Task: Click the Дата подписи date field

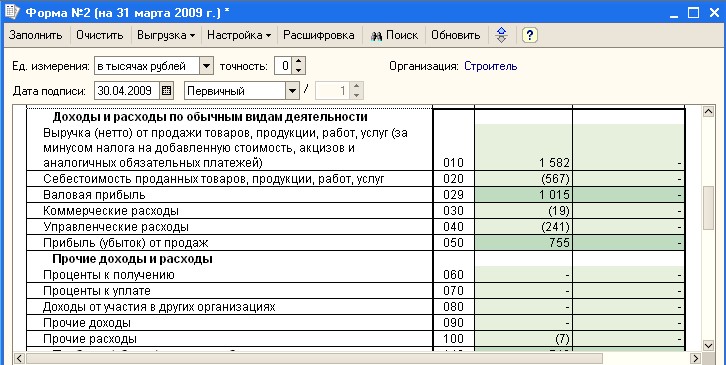Action: tap(127, 91)
